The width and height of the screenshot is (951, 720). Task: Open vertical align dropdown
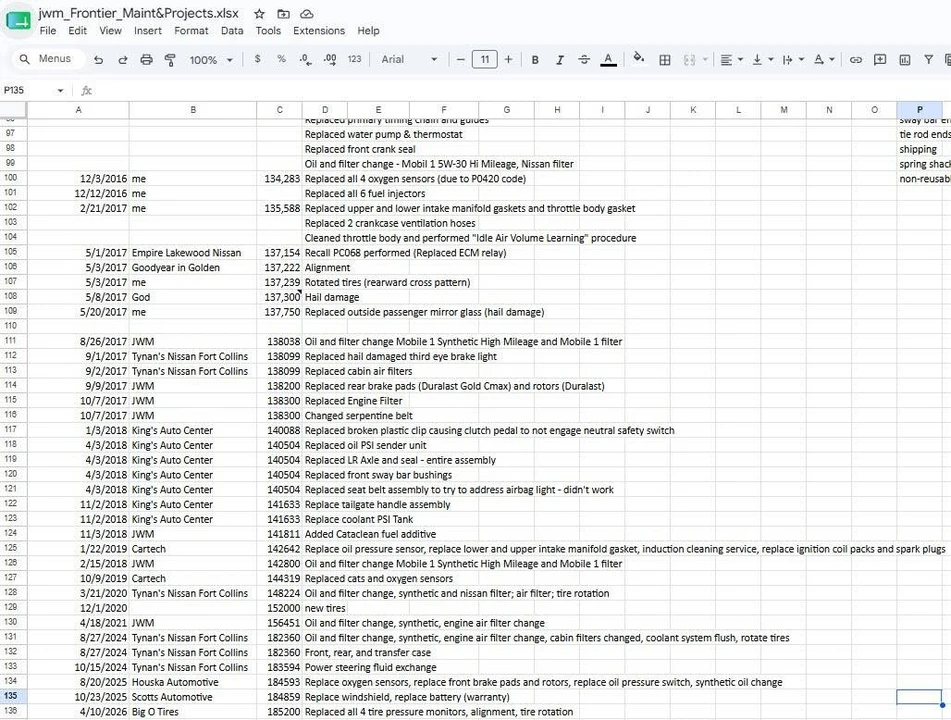pos(762,59)
